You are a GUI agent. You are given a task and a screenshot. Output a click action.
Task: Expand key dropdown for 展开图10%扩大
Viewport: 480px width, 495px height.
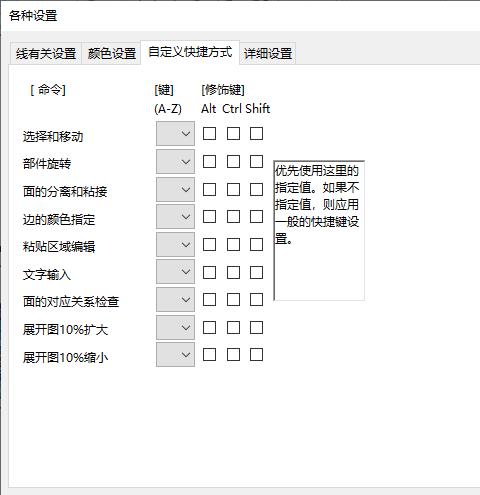coord(175,328)
